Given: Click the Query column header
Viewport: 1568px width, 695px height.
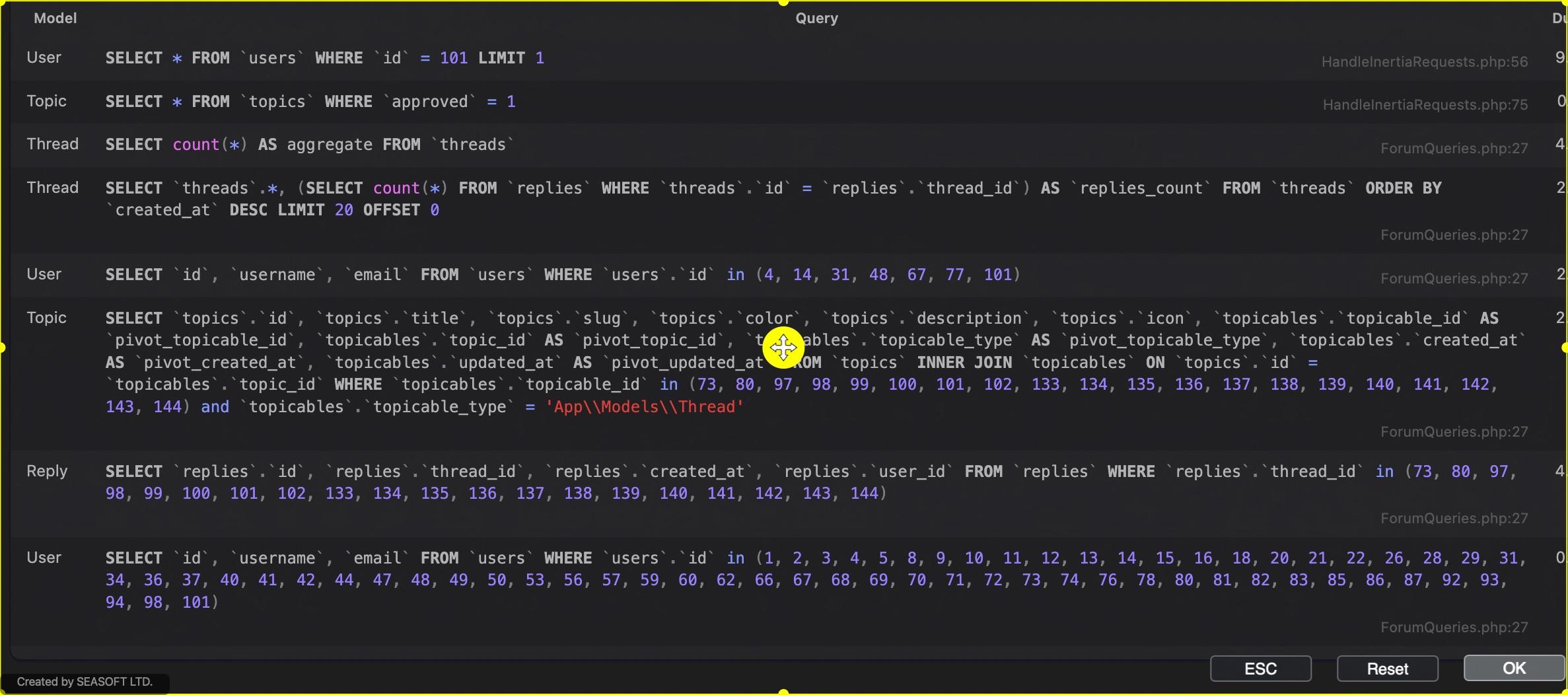Looking at the screenshot, I should click(x=816, y=18).
